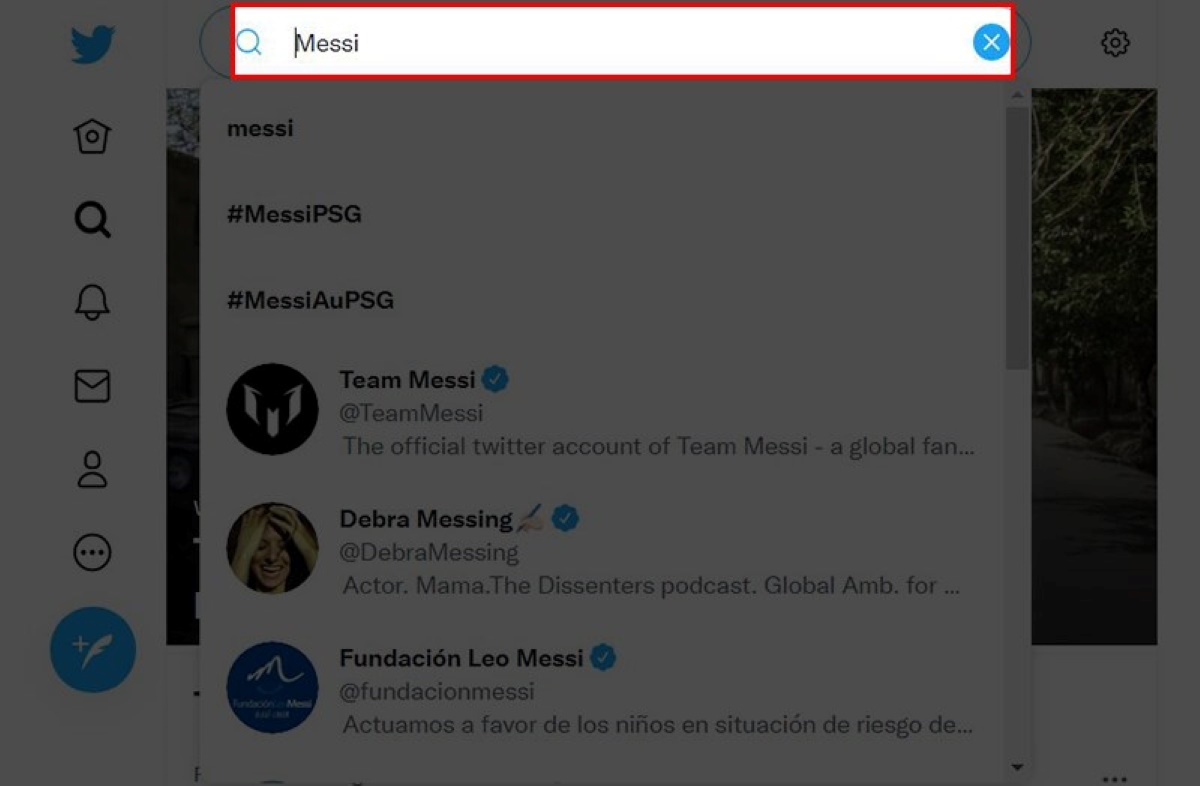The width and height of the screenshot is (1200, 786).
Task: Open search settings gear icon
Action: (x=1115, y=43)
